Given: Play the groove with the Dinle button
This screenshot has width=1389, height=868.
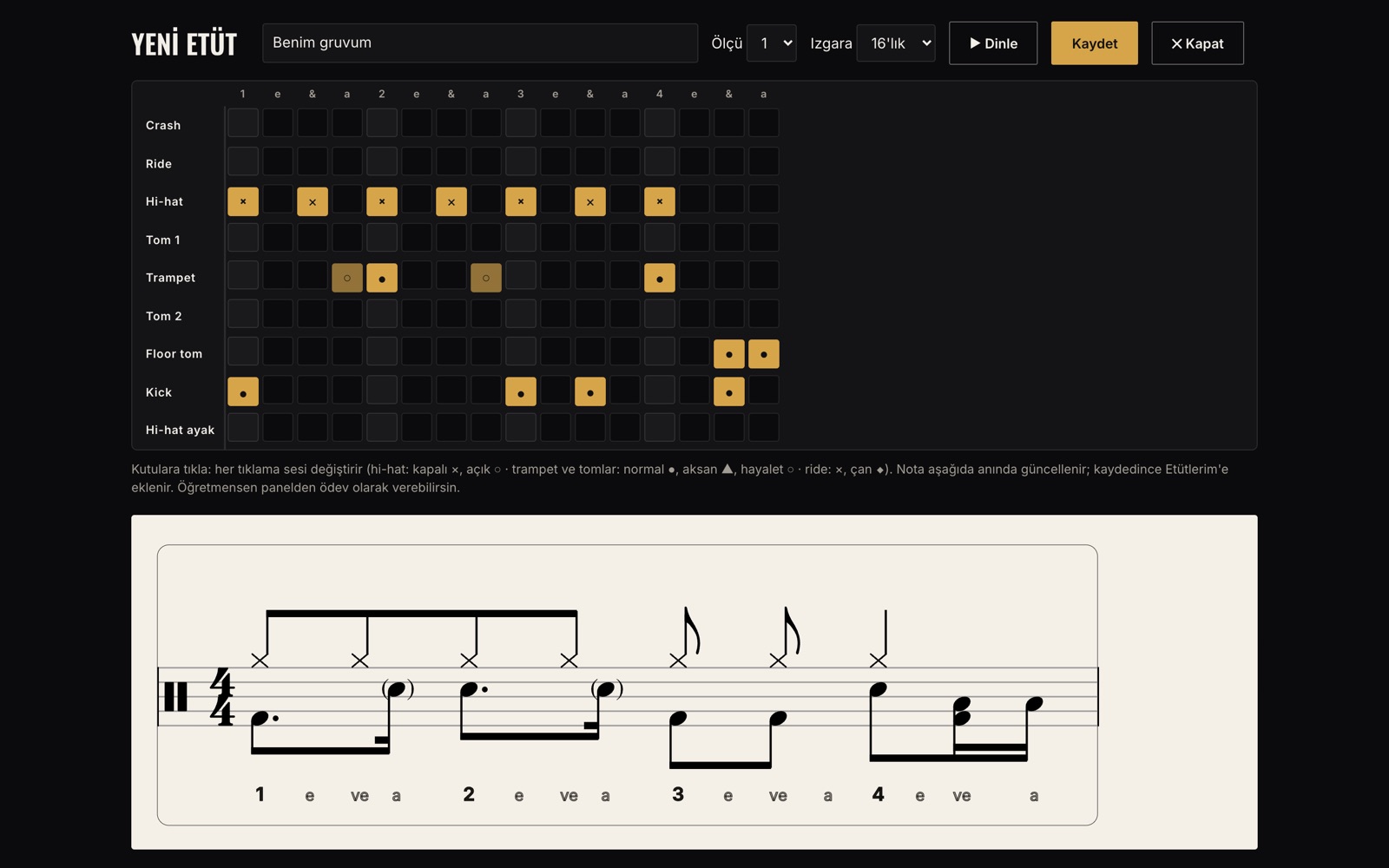Looking at the screenshot, I should click(992, 43).
